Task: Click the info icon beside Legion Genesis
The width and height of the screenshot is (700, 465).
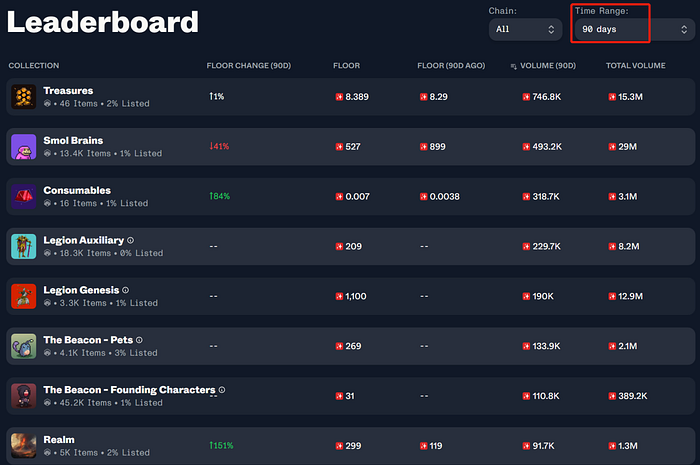Action: (x=125, y=291)
